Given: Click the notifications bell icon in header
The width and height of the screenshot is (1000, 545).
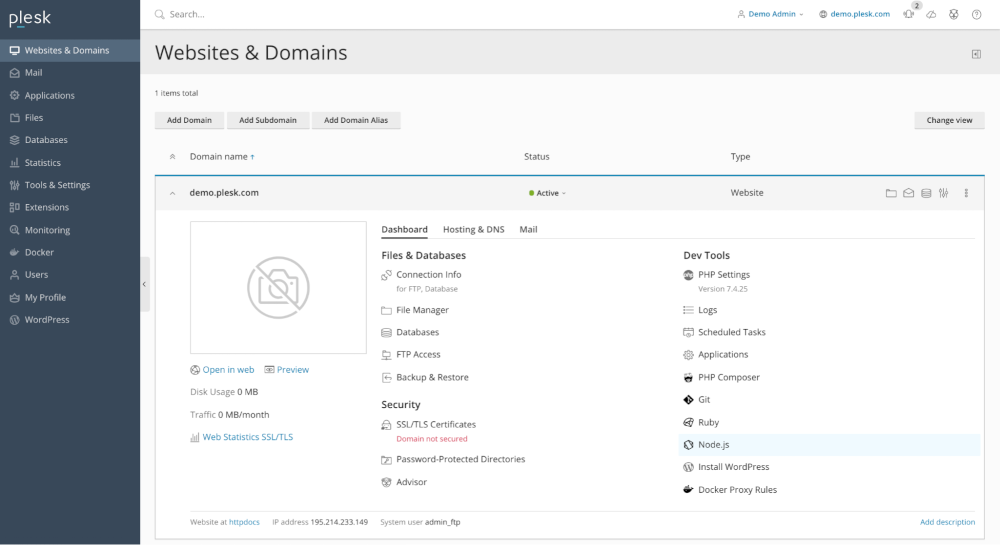Looking at the screenshot, I should click(x=909, y=14).
